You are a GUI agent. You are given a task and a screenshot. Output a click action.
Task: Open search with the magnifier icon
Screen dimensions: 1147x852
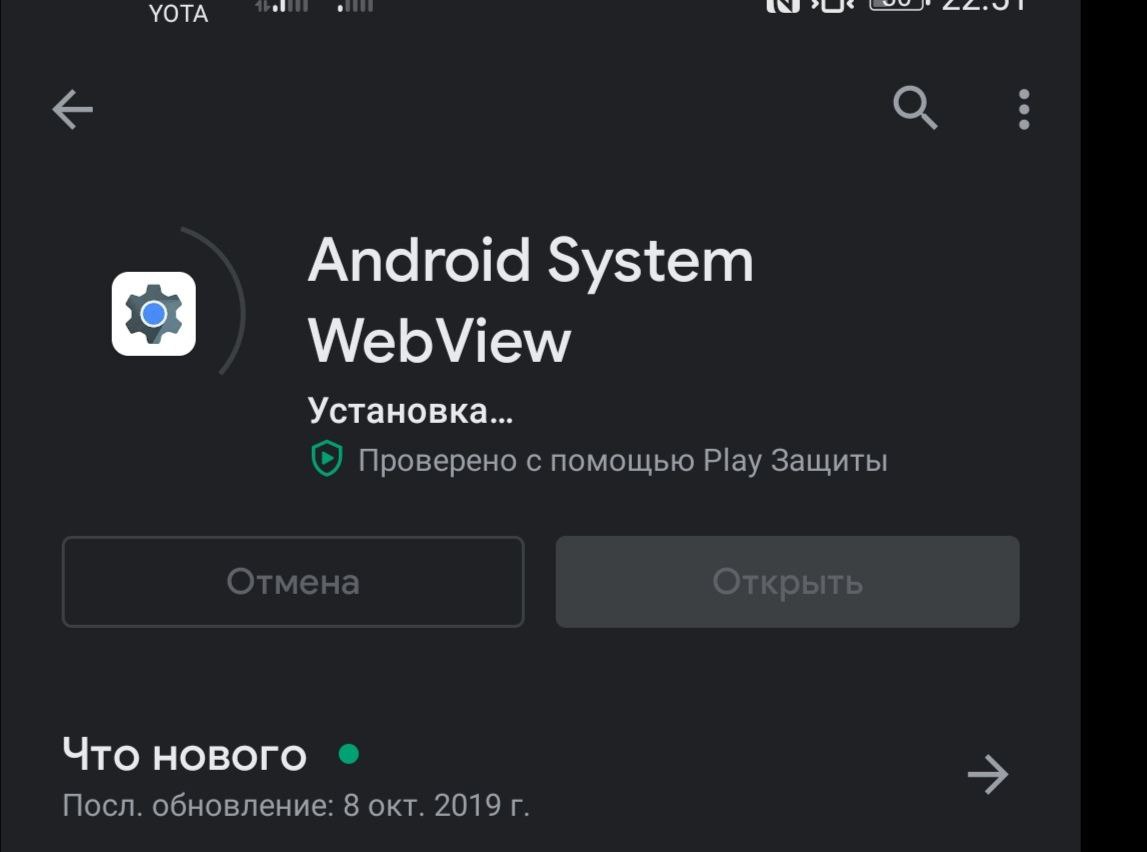point(914,108)
